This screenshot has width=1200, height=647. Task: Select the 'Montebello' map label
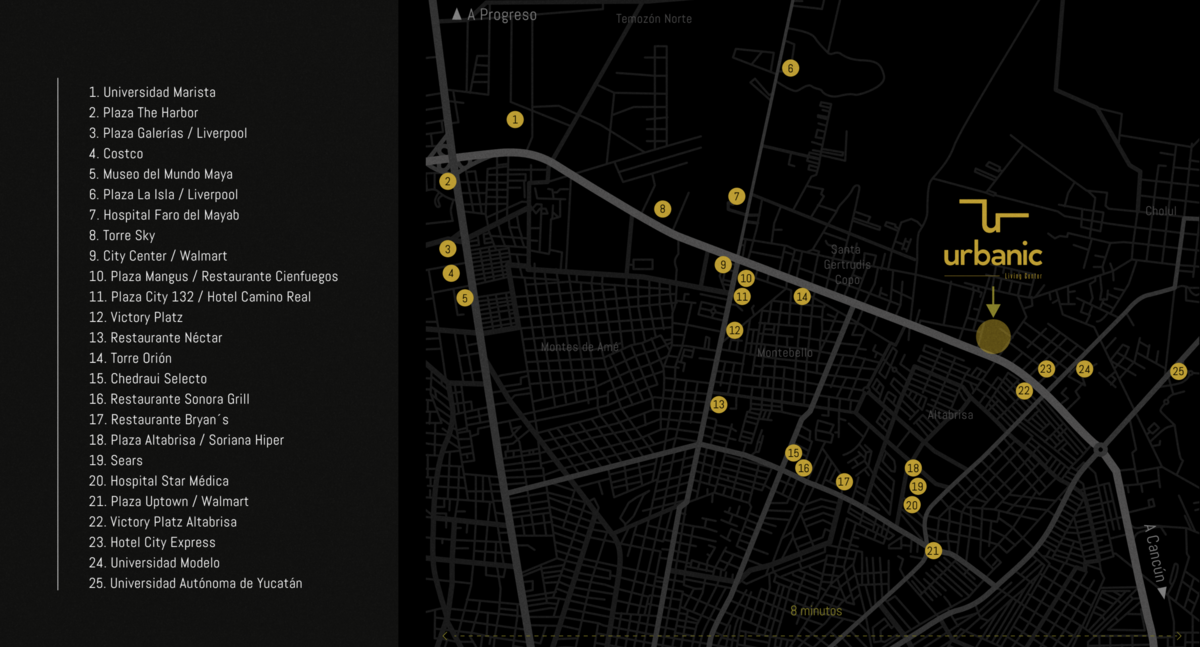(x=785, y=353)
